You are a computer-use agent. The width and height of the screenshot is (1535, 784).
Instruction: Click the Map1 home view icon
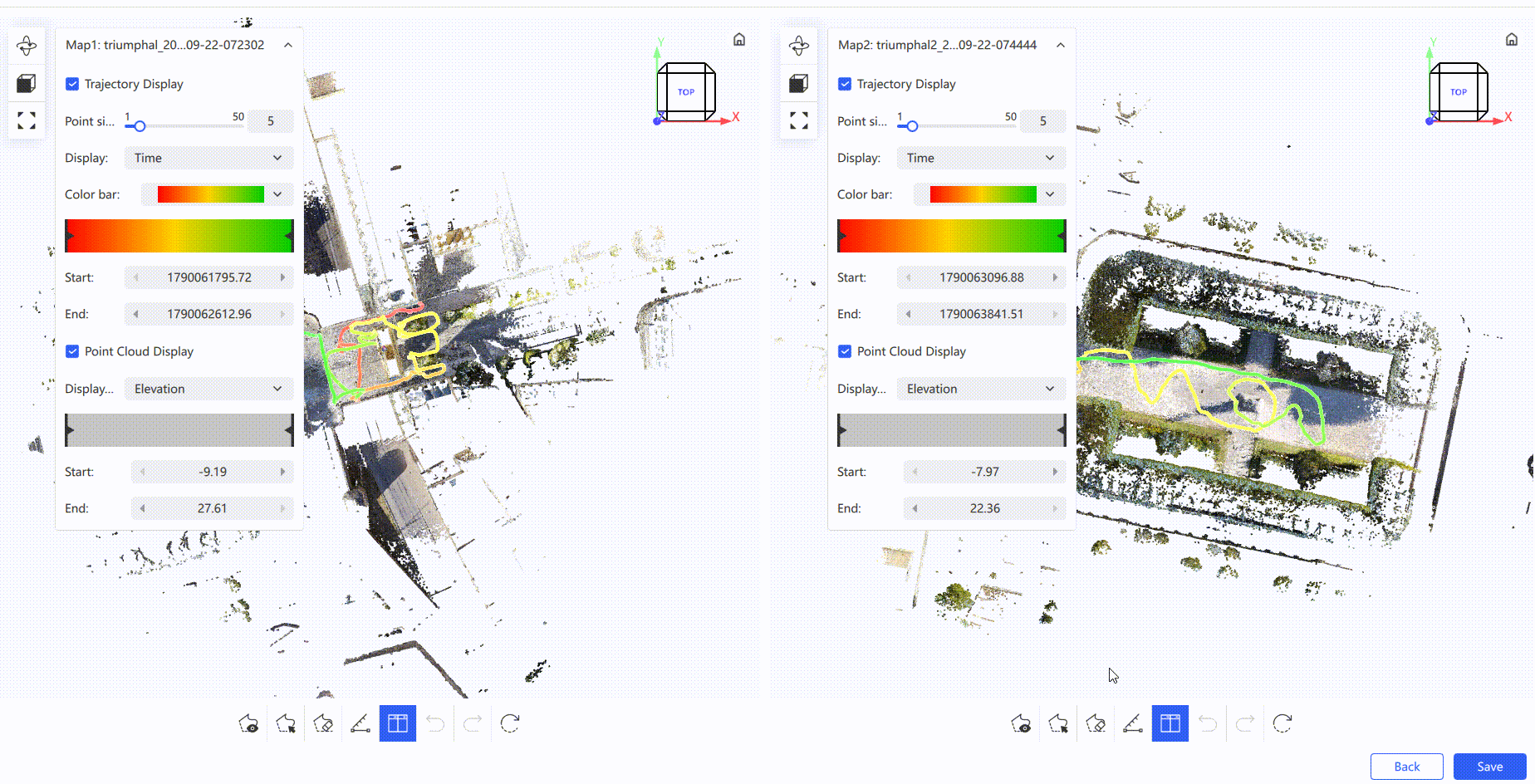(739, 39)
